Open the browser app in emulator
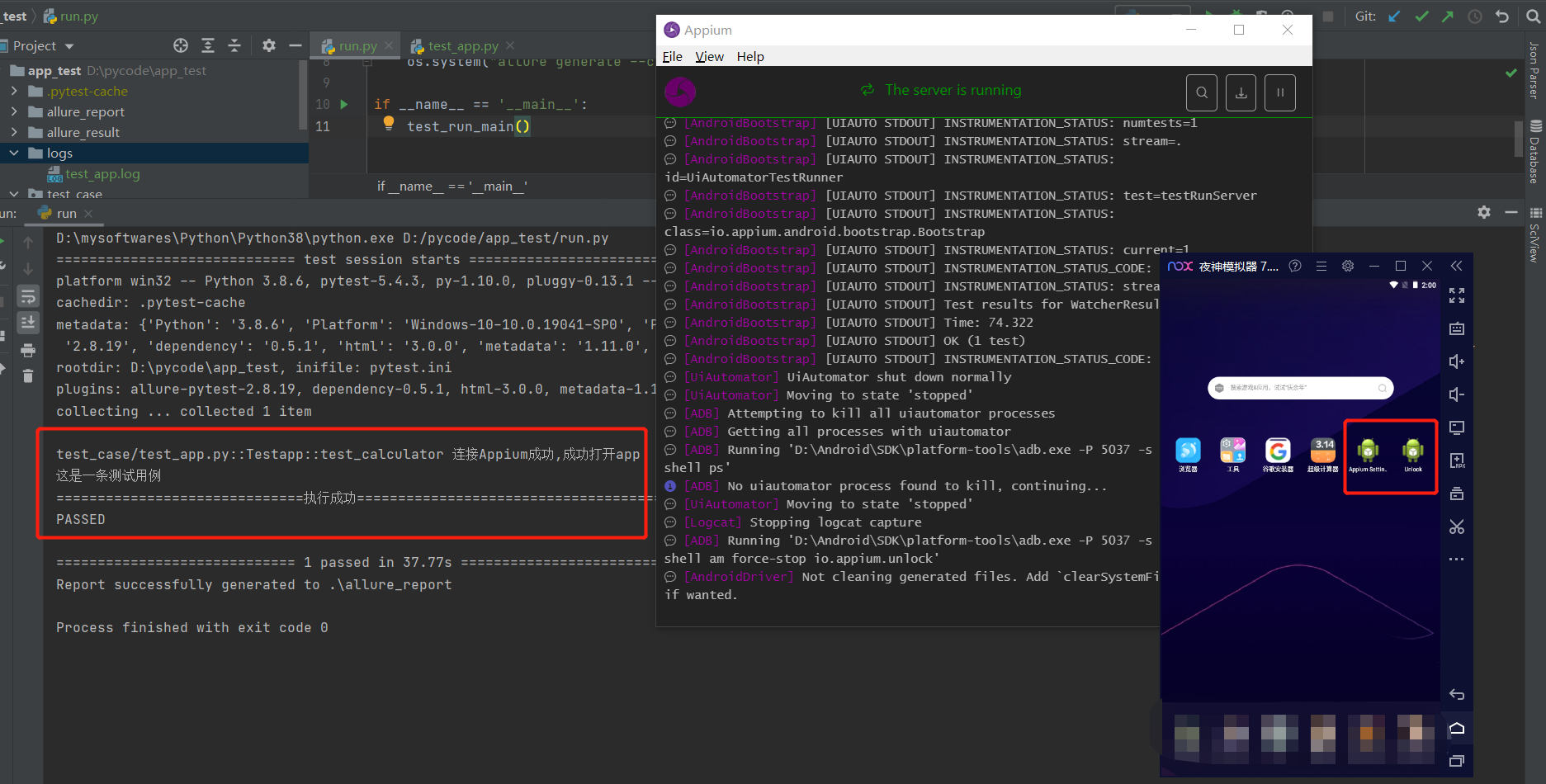 click(1188, 455)
